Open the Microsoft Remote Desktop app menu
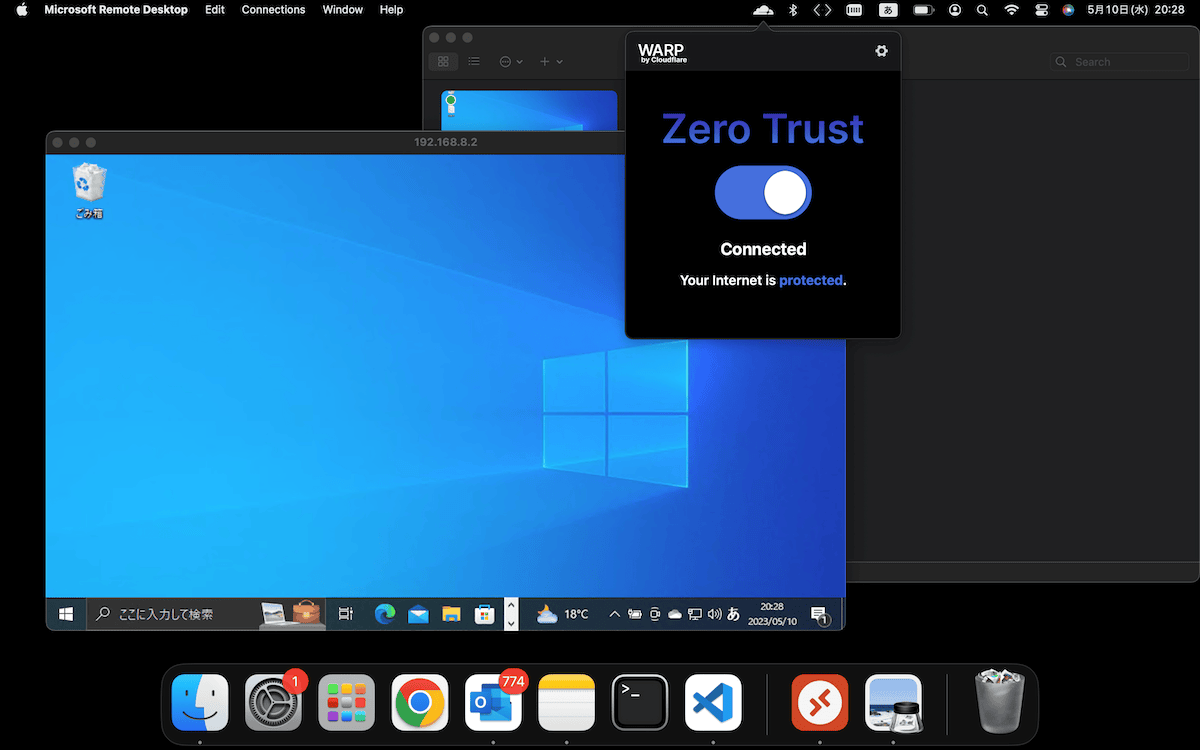Viewport: 1200px width, 750px height. click(116, 10)
